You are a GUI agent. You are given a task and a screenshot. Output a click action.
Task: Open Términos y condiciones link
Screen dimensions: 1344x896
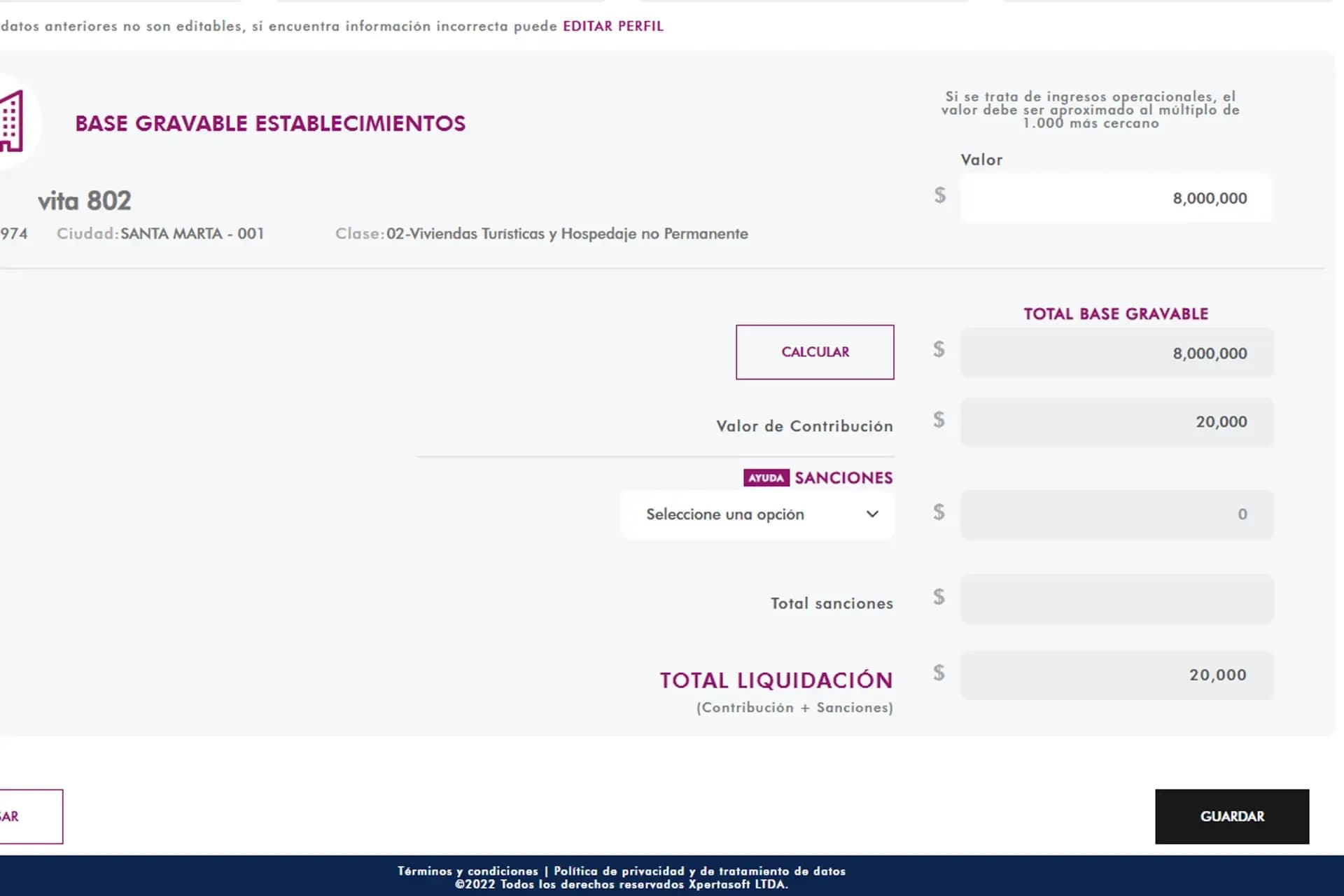coord(468,871)
